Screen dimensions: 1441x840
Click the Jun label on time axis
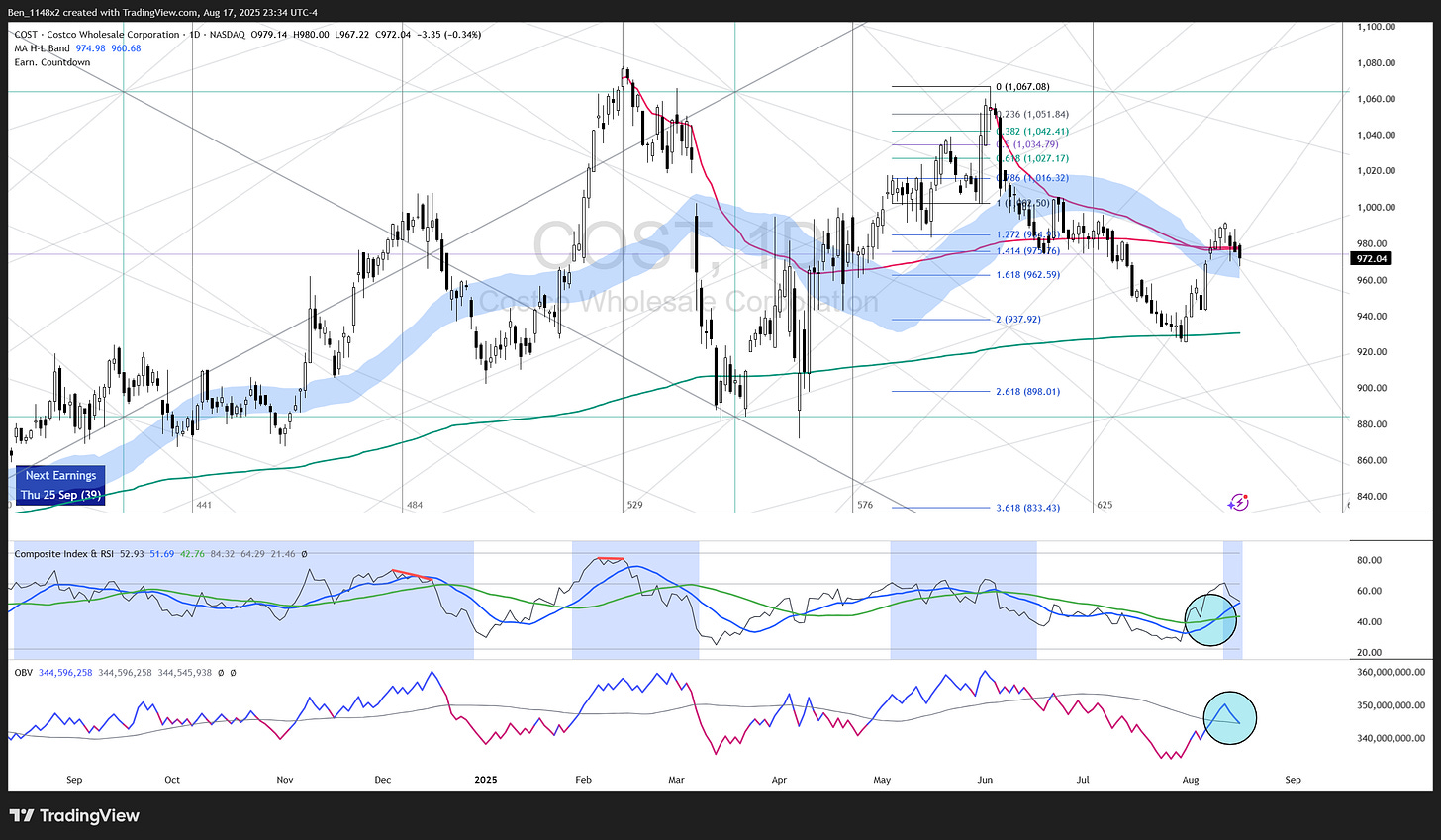(985, 780)
